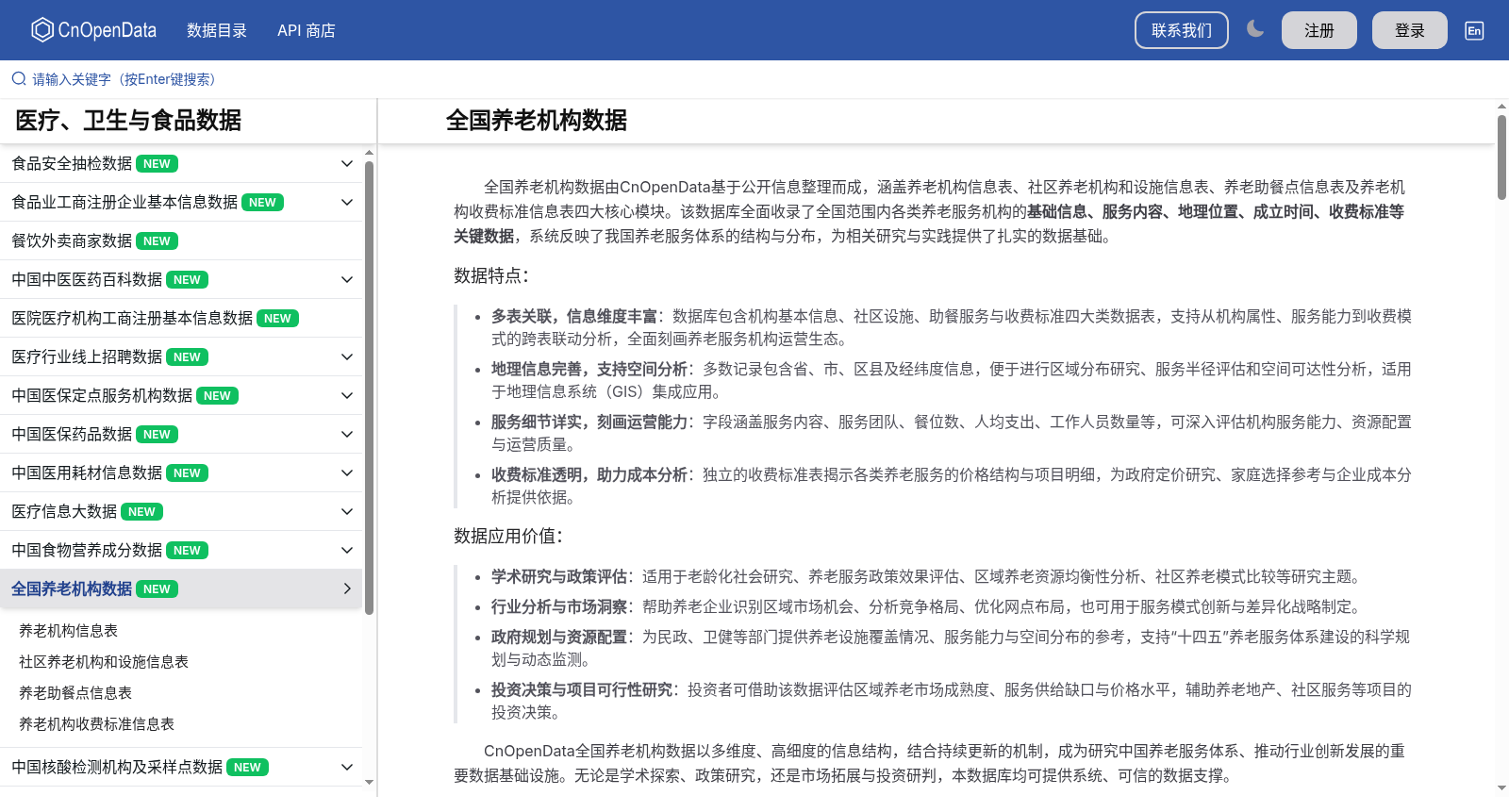Expand chevron for 中国中医医药百科数据

(347, 280)
